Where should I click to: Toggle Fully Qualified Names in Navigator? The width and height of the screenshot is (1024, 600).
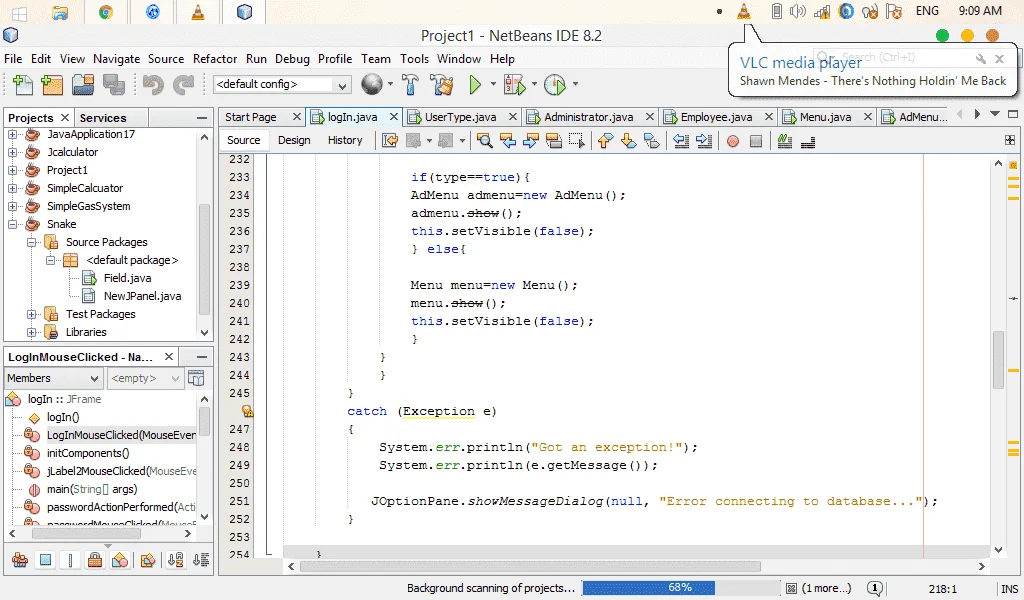tap(148, 560)
